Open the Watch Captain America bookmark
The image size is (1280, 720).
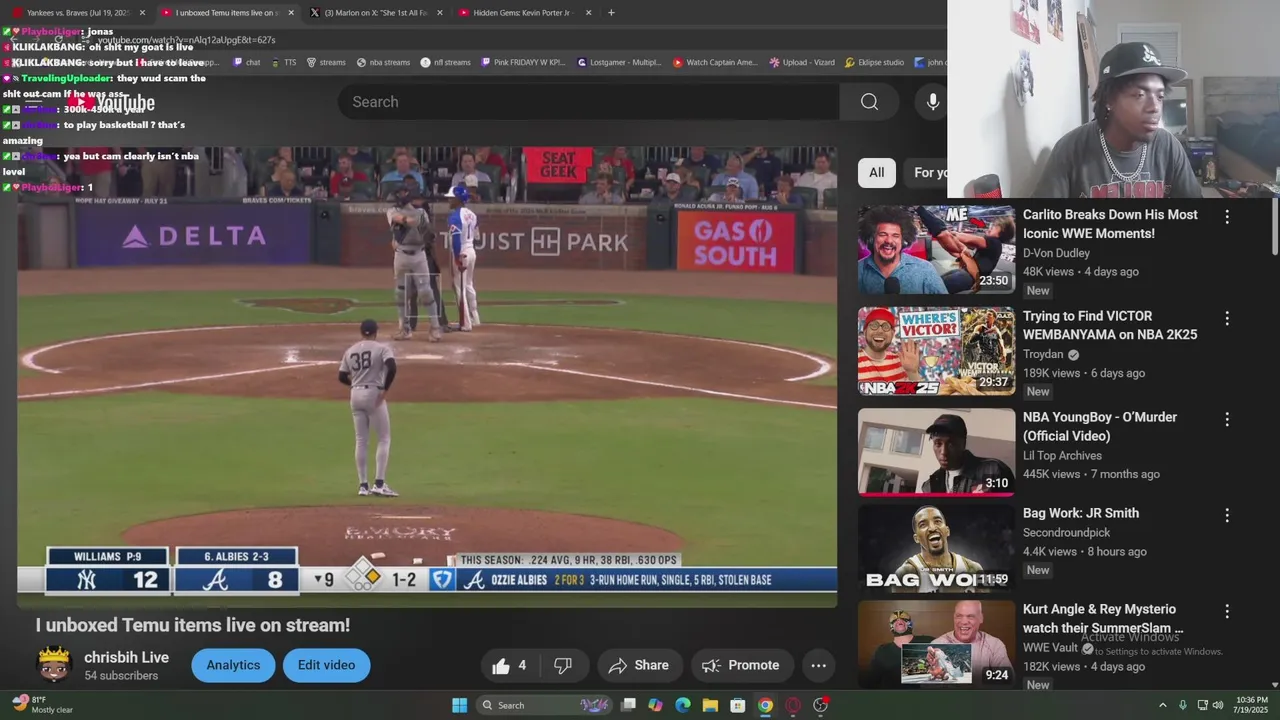pyautogui.click(x=715, y=62)
